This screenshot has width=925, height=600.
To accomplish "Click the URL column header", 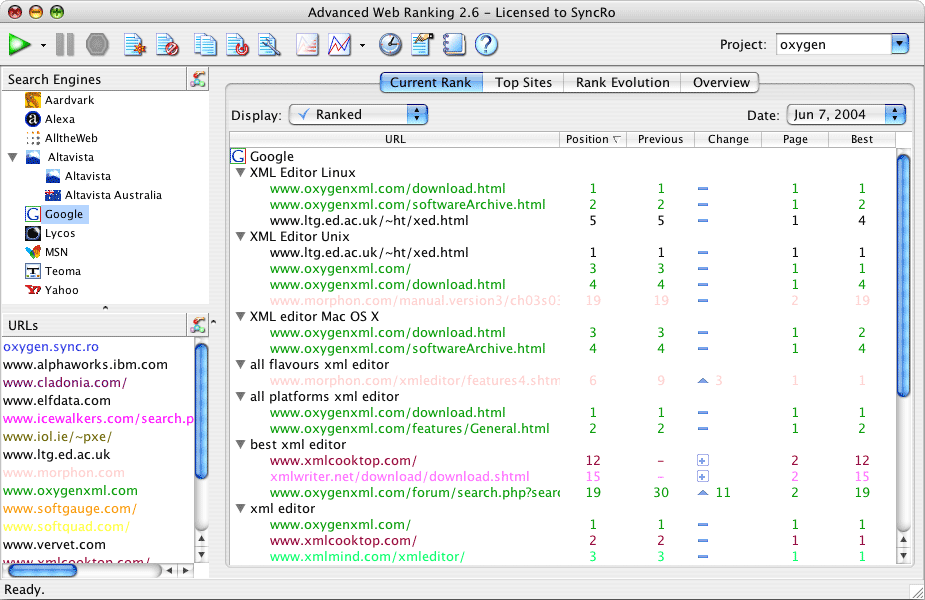I will click(395, 139).
